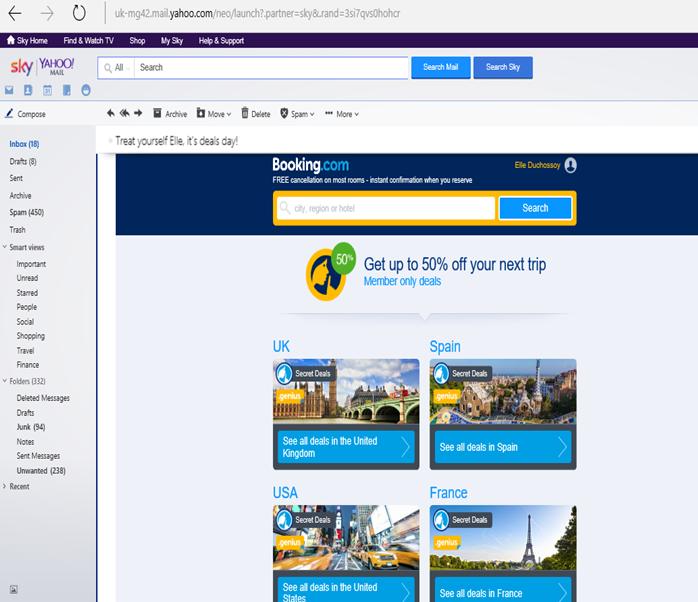
Task: Click the mail search input field
Action: tap(271, 68)
